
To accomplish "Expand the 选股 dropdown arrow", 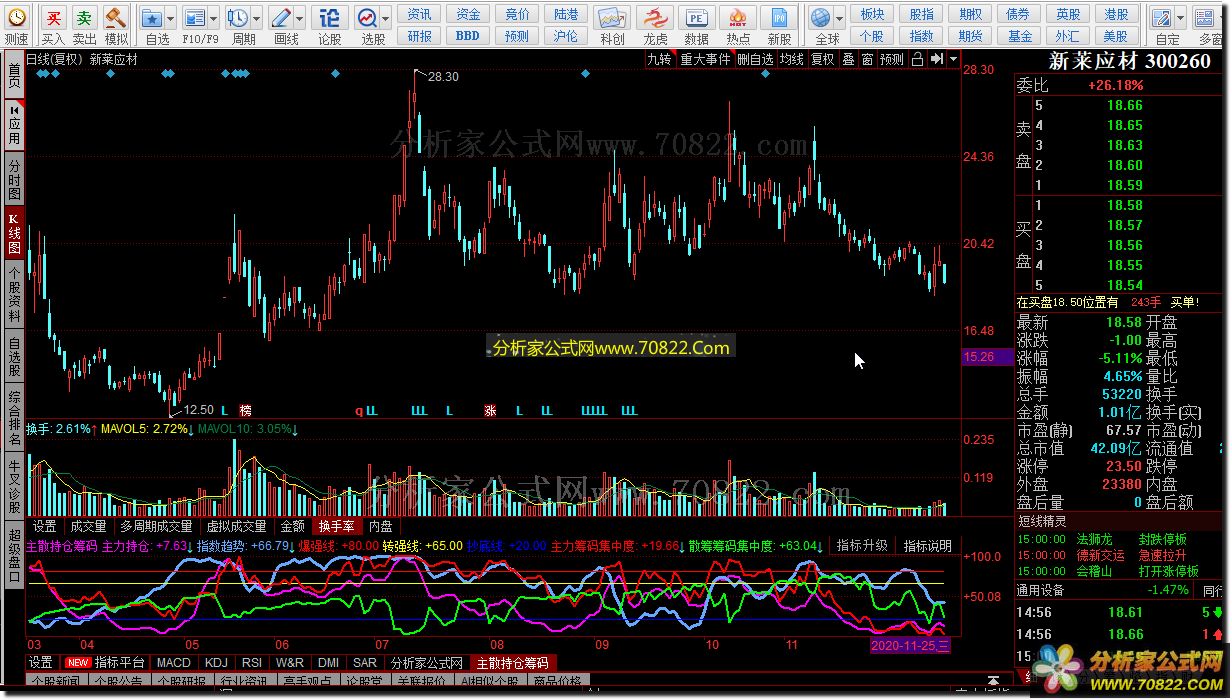I will point(385,18).
